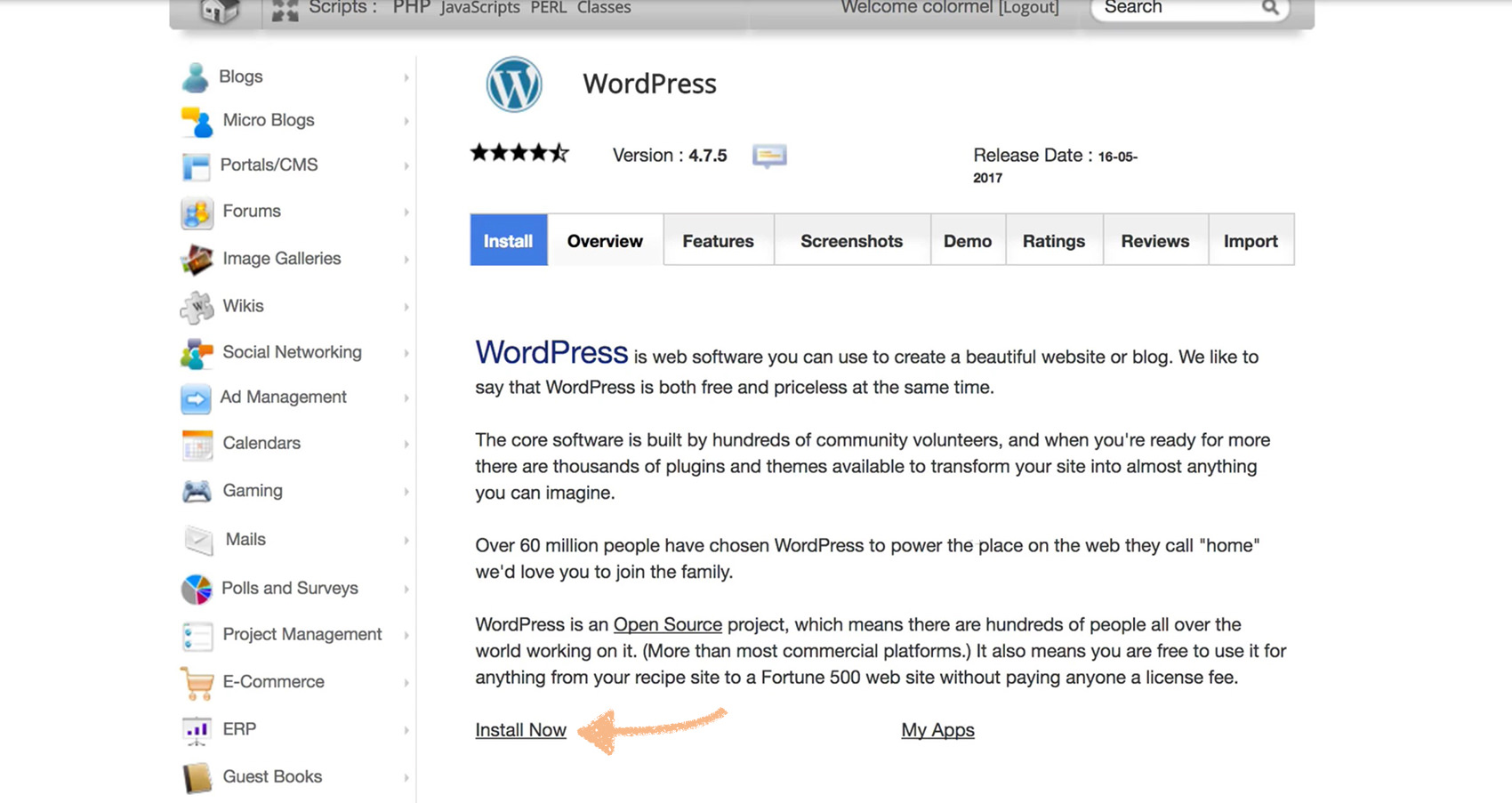This screenshot has height=803, width=1512.
Task: Select JavaScripts in the top bar
Action: [x=480, y=8]
